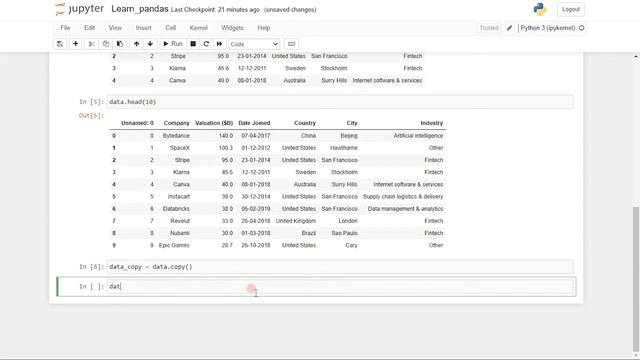Click the Logout button
The height and width of the screenshot is (360, 640).
[571, 9]
